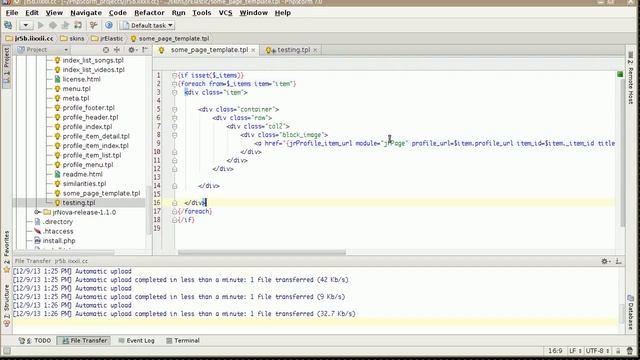Viewport: 640px width, 360px height.
Task: Open the Default task dropdown
Action: point(147,25)
